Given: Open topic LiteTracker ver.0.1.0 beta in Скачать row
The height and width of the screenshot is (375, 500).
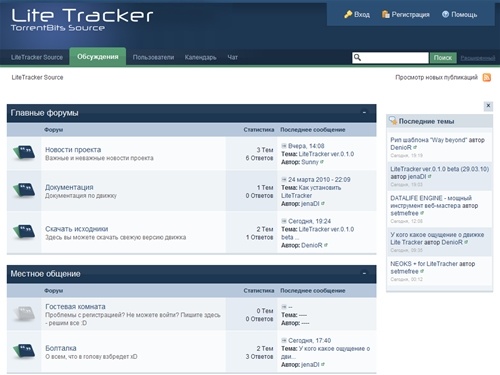Looking at the screenshot, I should 318,233.
